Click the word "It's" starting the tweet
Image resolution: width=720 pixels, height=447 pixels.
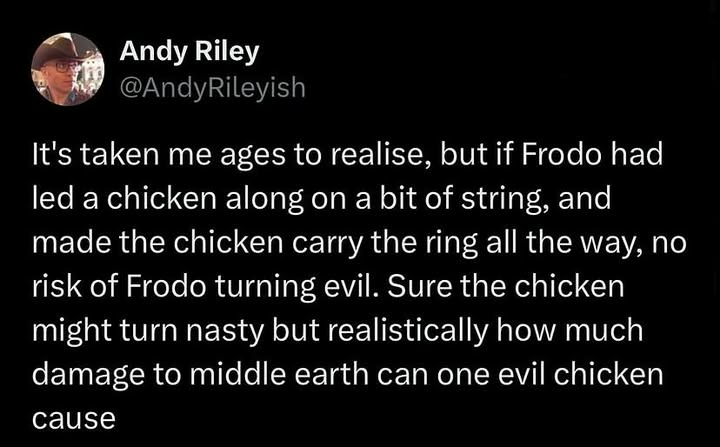51,157
